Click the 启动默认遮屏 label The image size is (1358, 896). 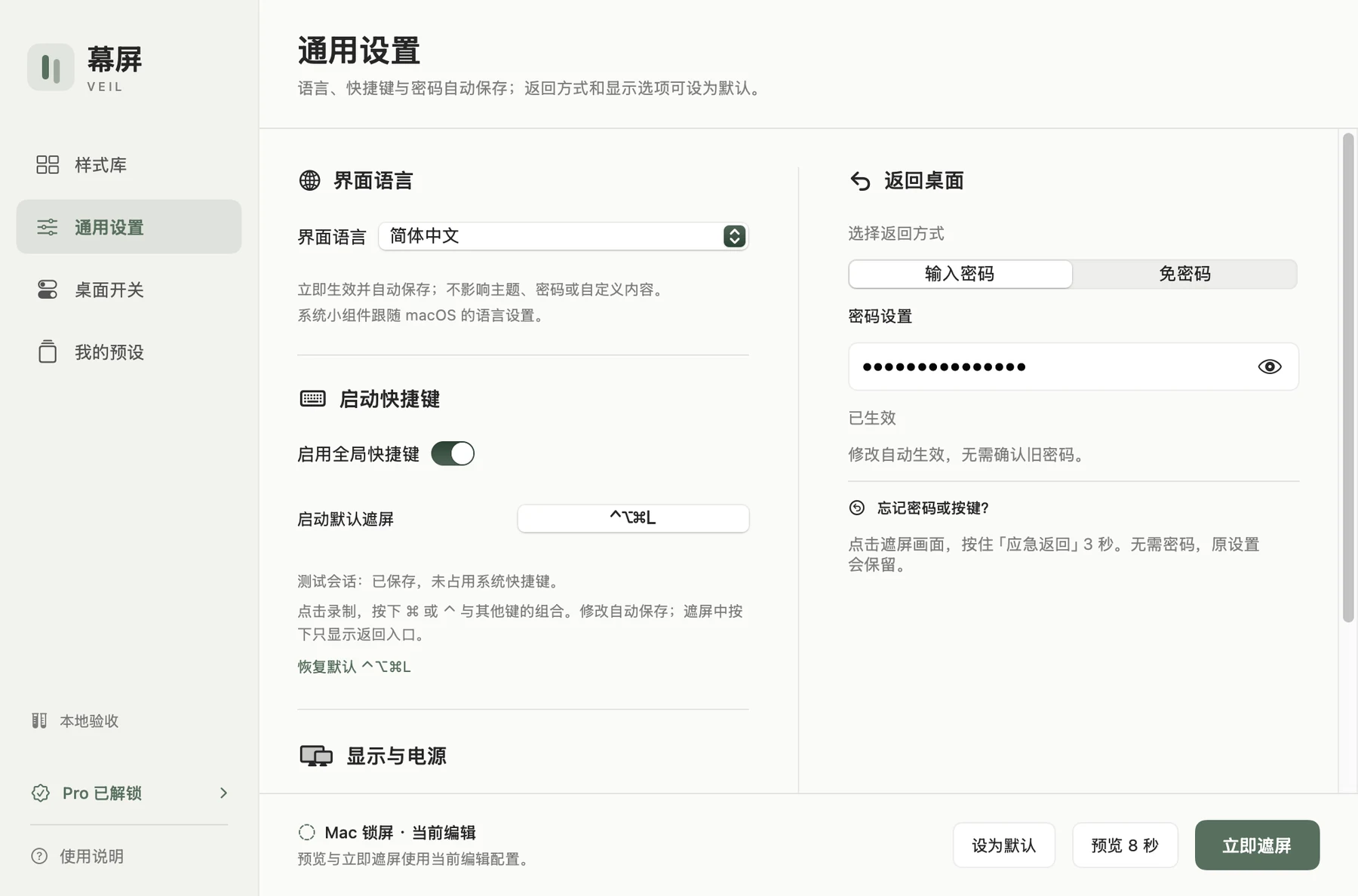(346, 519)
